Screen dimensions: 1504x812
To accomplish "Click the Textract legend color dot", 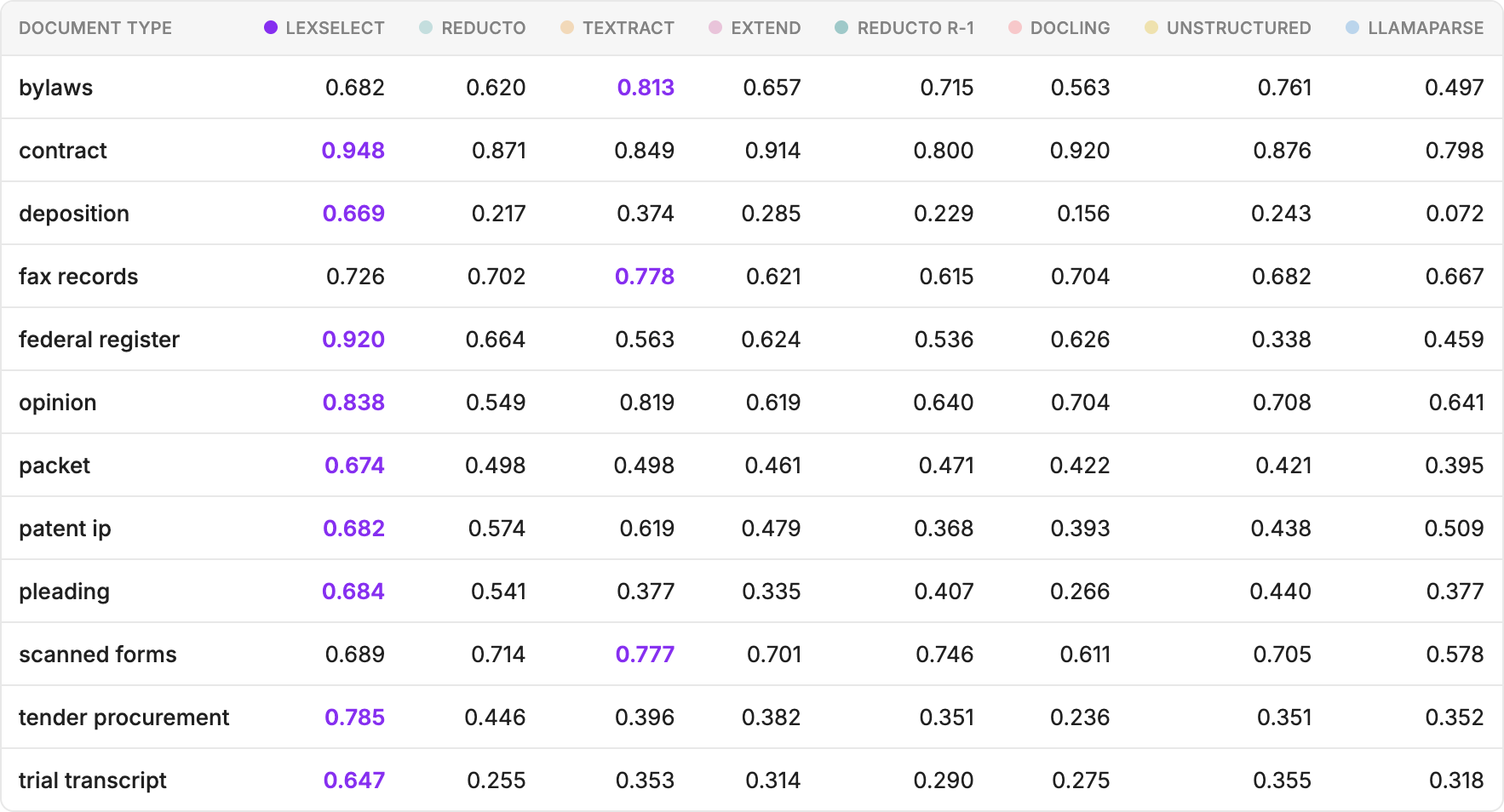I will [x=567, y=27].
